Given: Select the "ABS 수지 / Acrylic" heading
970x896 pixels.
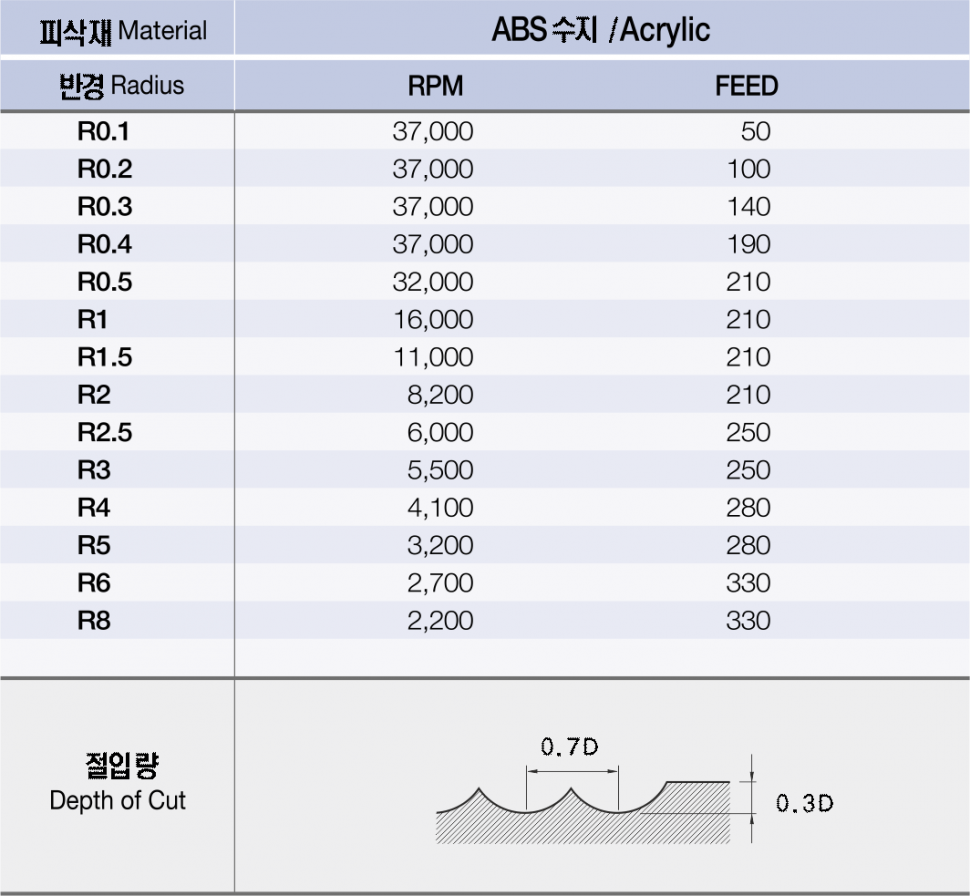Looking at the screenshot, I should click(x=601, y=30).
